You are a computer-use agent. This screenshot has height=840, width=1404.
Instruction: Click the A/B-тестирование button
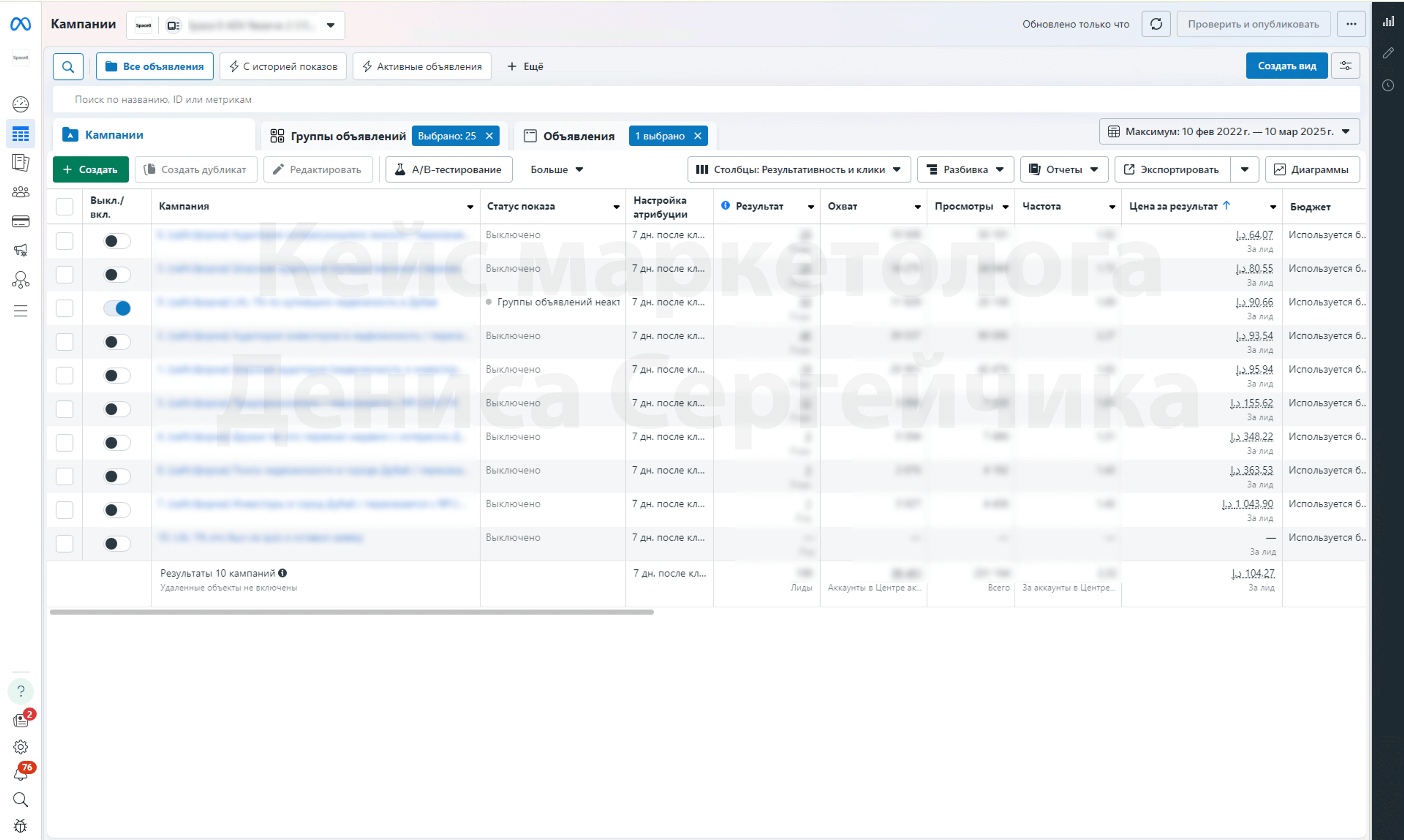tap(449, 170)
